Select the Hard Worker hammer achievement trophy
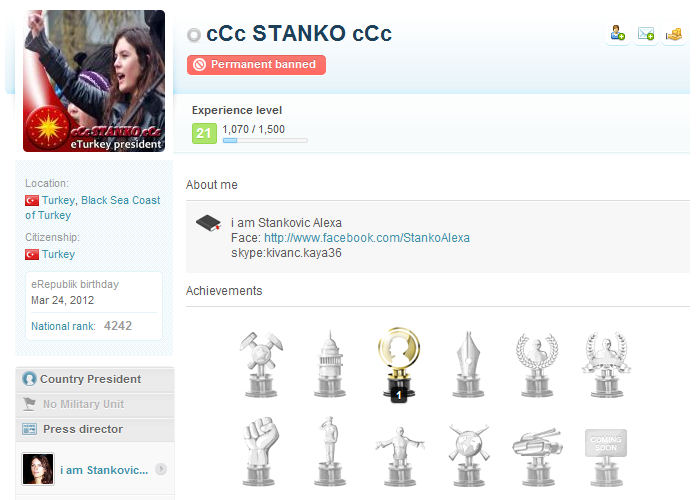700x500 pixels. pyautogui.click(x=261, y=364)
